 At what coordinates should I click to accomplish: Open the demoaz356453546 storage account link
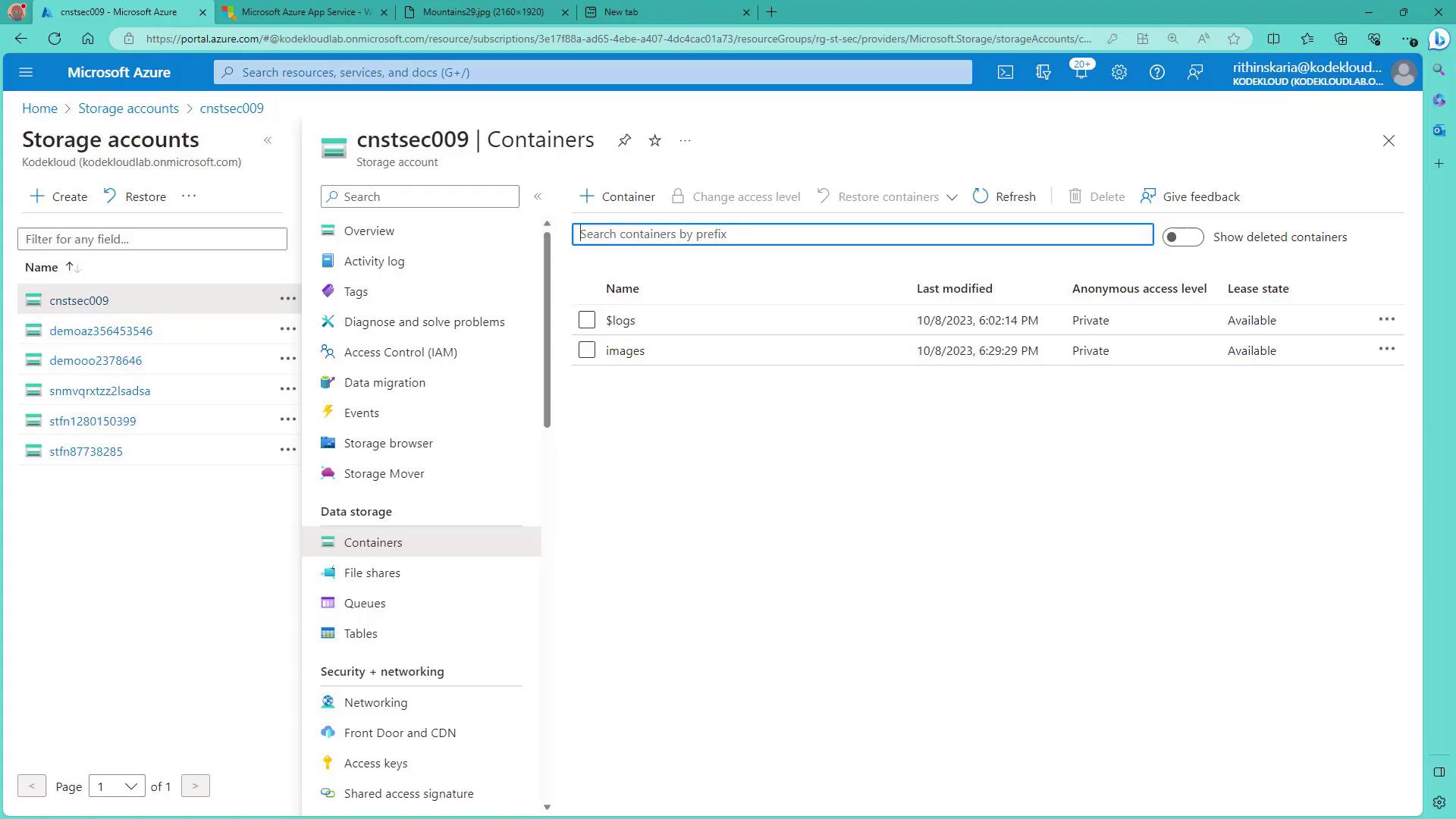(x=101, y=331)
